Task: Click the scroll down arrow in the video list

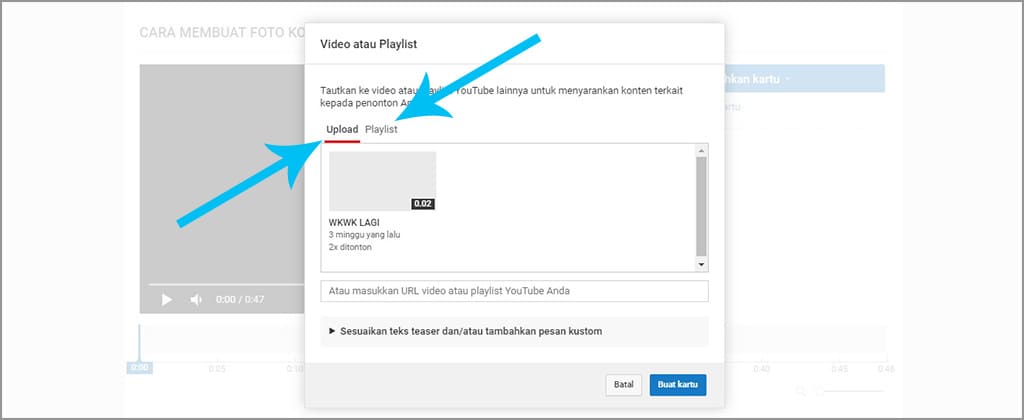Action: 701,265
